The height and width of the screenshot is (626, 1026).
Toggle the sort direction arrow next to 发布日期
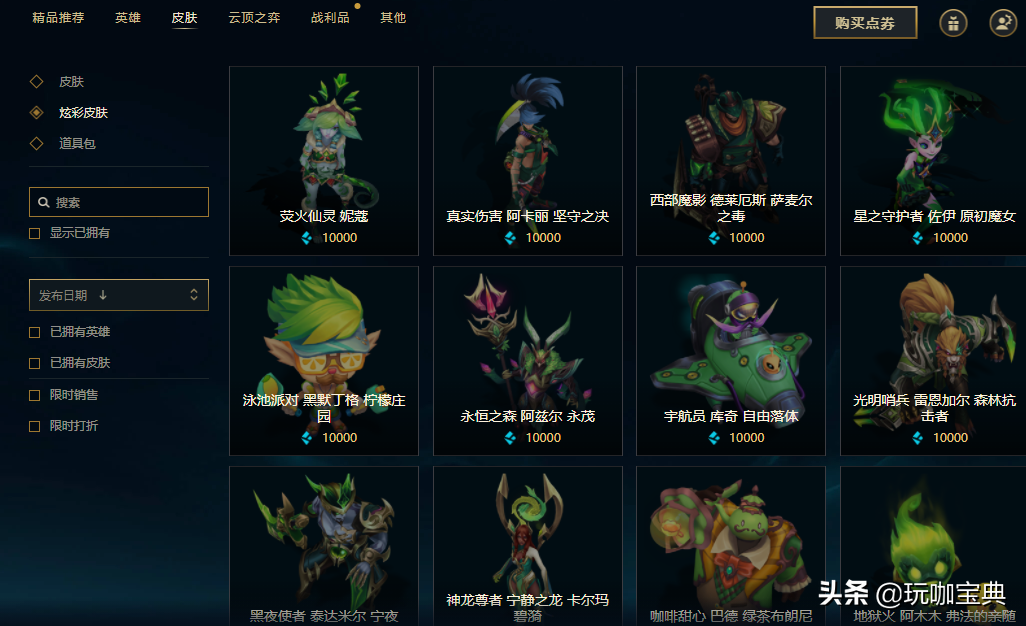coord(103,295)
